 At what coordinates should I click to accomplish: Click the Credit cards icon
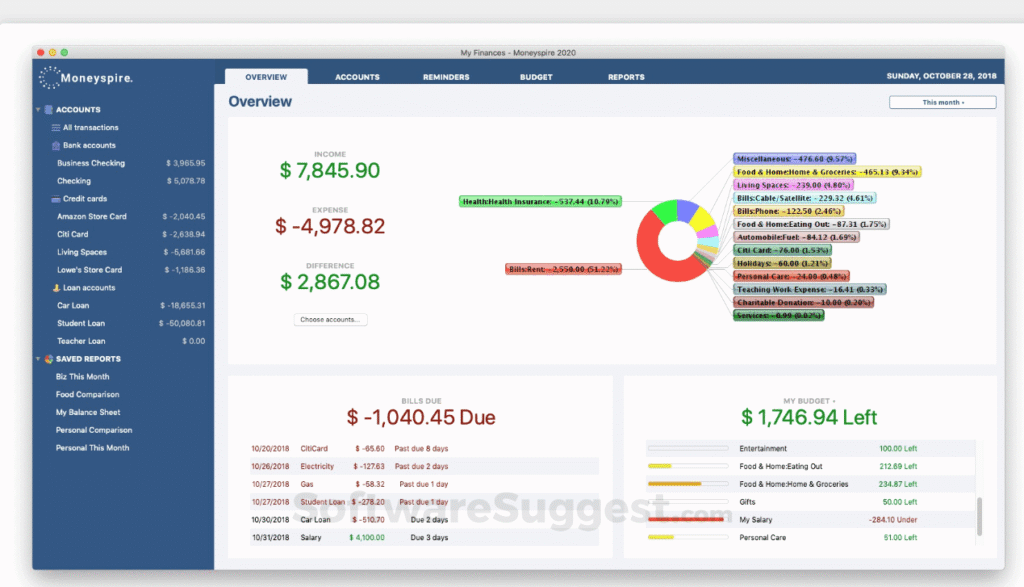(56, 198)
